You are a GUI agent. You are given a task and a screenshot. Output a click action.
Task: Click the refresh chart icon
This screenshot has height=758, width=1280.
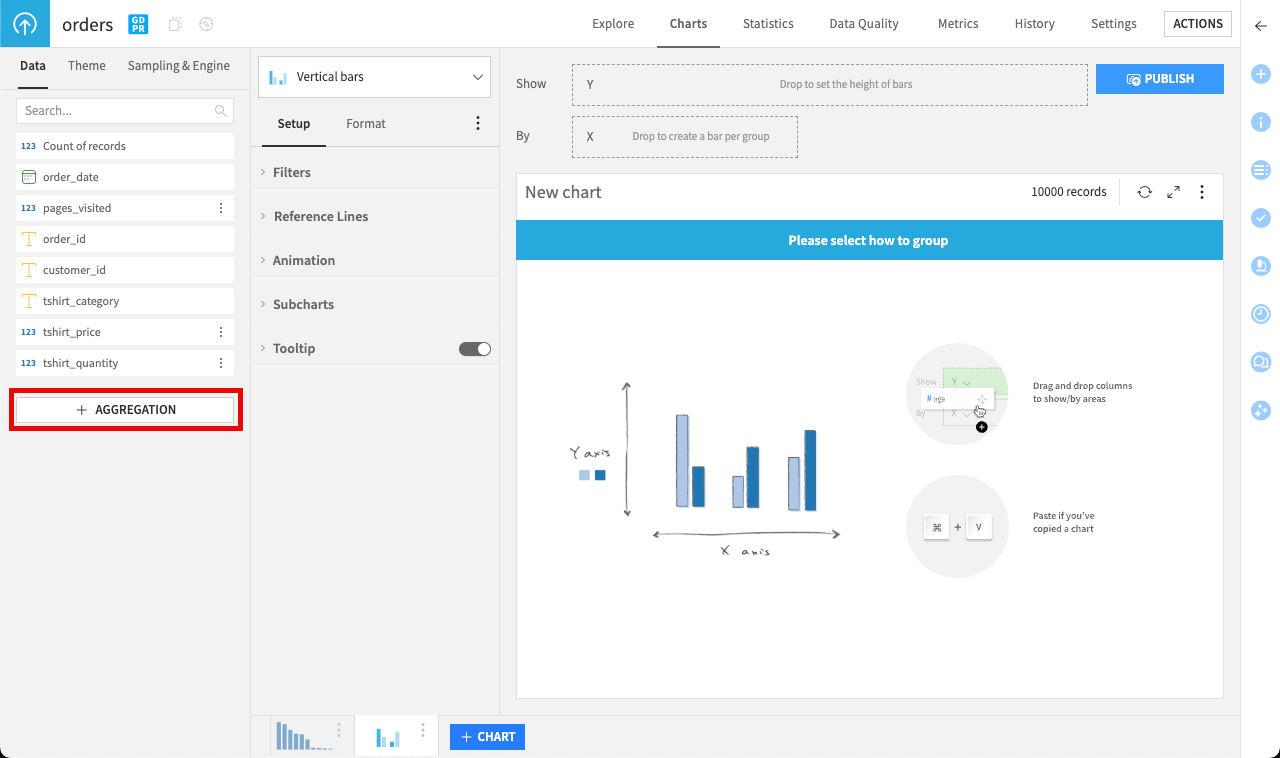point(1144,192)
